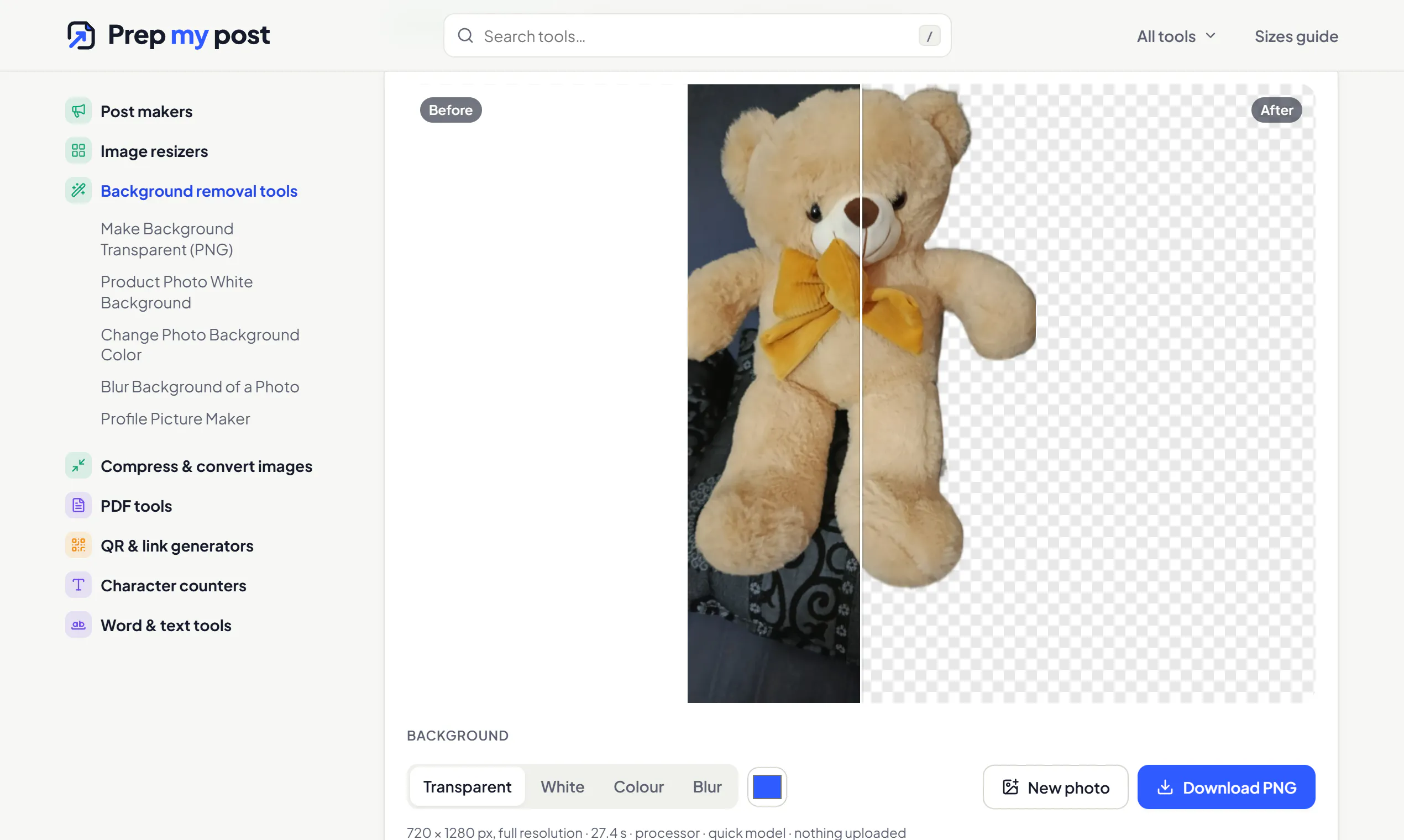This screenshot has width=1404, height=840.
Task: Open the Profile Picture Maker tool
Action: [x=176, y=419]
